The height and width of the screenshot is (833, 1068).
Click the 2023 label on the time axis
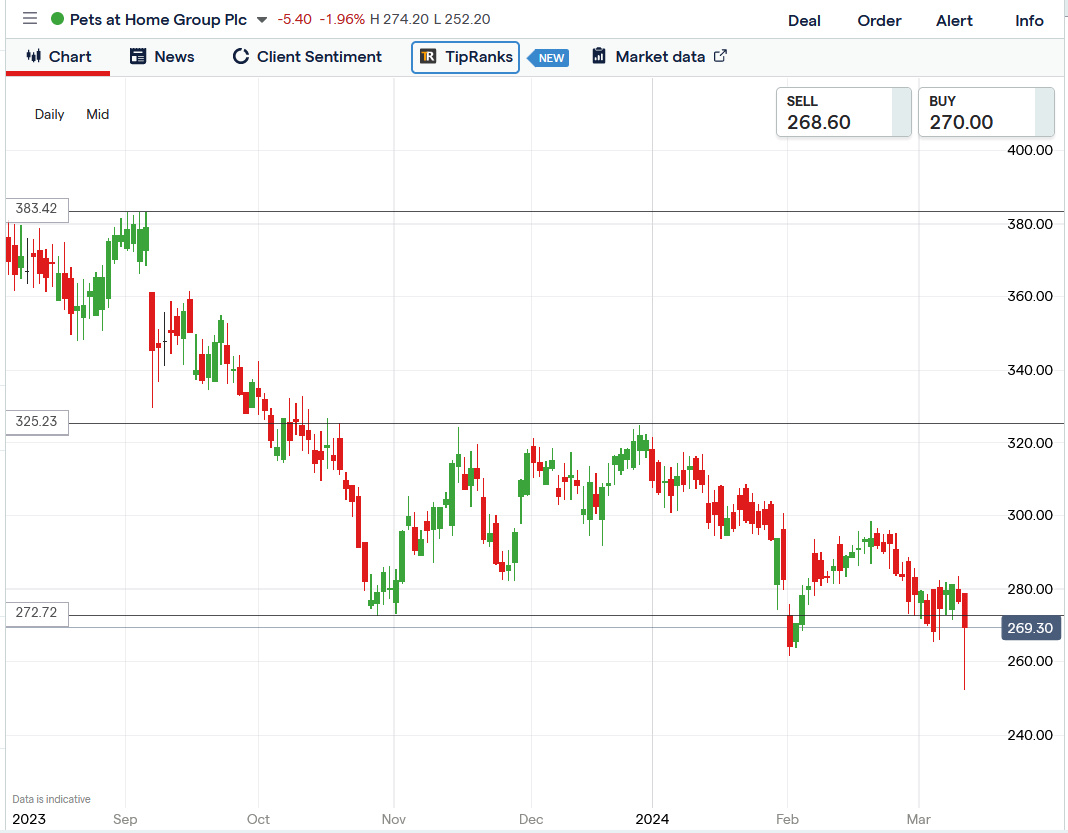[29, 819]
